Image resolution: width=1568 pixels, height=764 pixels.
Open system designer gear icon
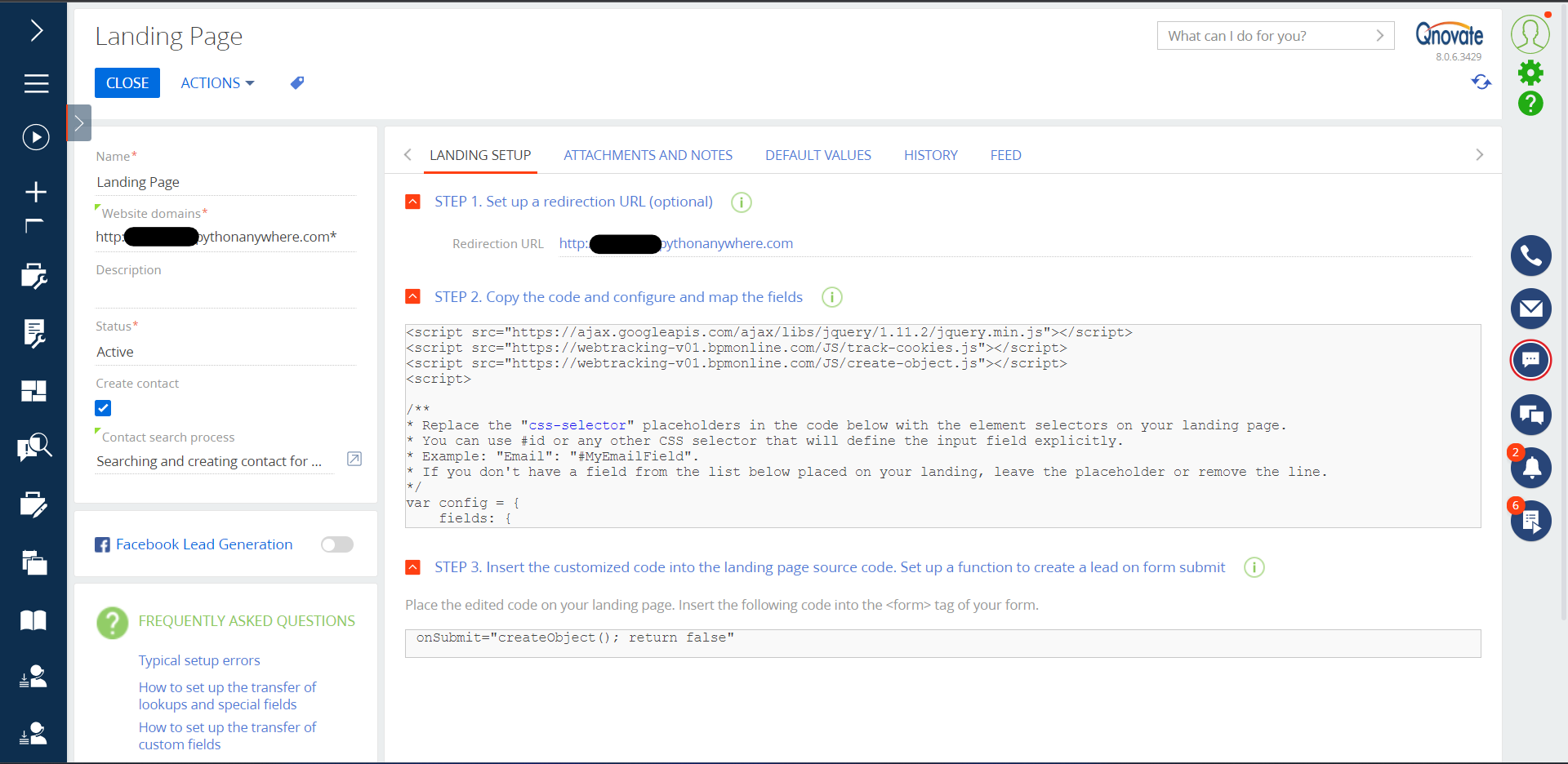pos(1530,73)
